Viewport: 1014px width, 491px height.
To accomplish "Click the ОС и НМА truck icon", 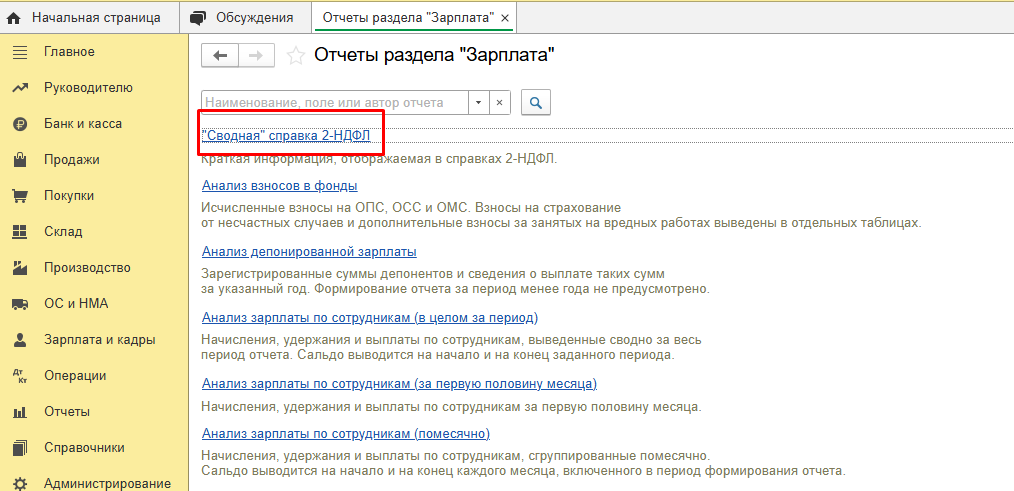I will click(20, 304).
